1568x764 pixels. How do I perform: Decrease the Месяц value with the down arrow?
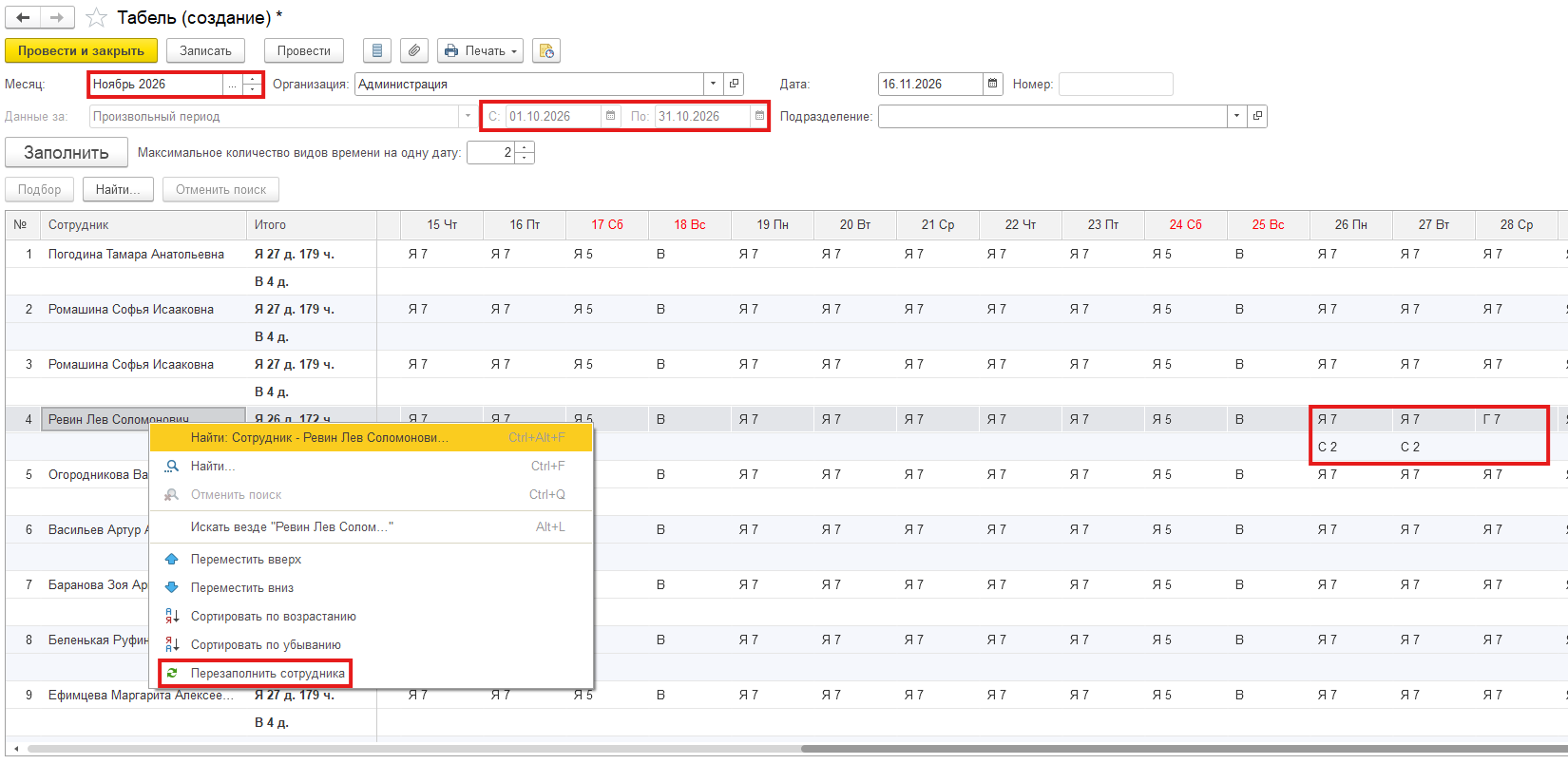[253, 90]
